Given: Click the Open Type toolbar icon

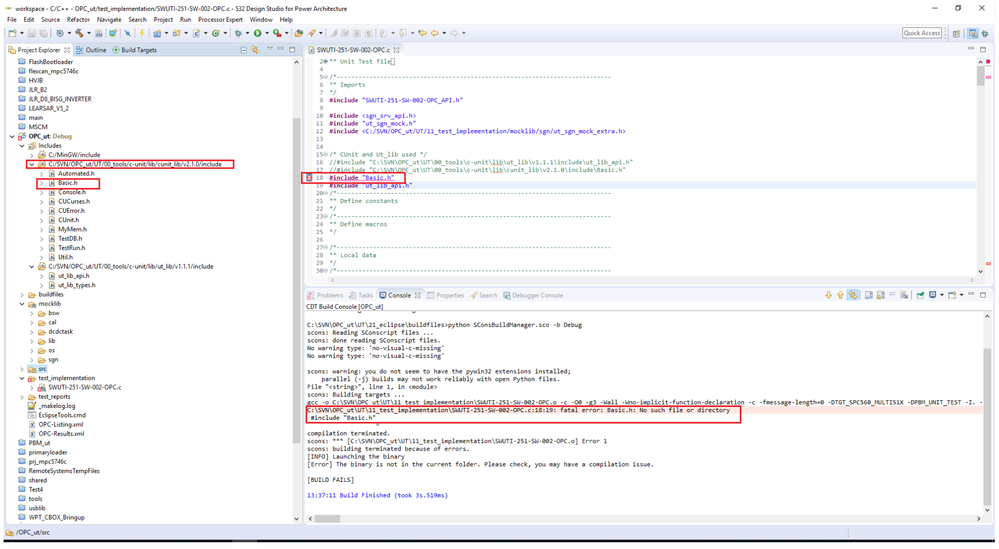Looking at the screenshot, I should coord(298,33).
